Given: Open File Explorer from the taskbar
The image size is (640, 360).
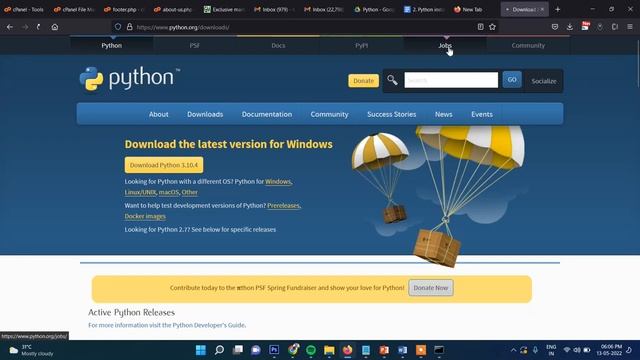Looking at the screenshot, I should pos(329,350).
